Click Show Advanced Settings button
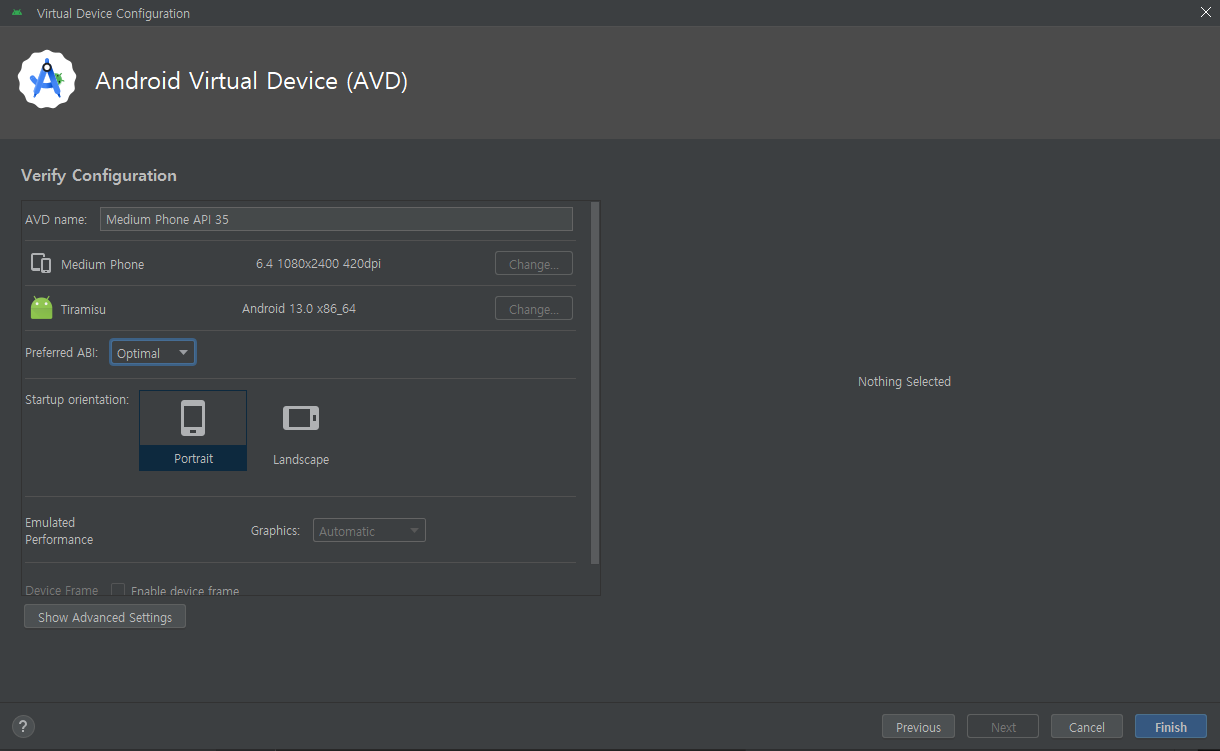The image size is (1220, 751). [x=105, y=617]
